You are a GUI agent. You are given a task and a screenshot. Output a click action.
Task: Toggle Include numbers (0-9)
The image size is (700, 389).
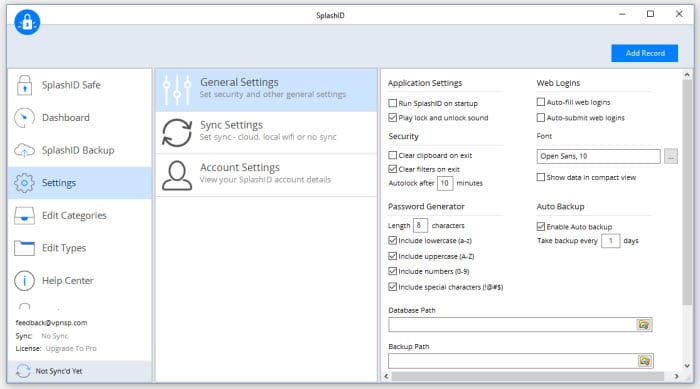tap(392, 271)
